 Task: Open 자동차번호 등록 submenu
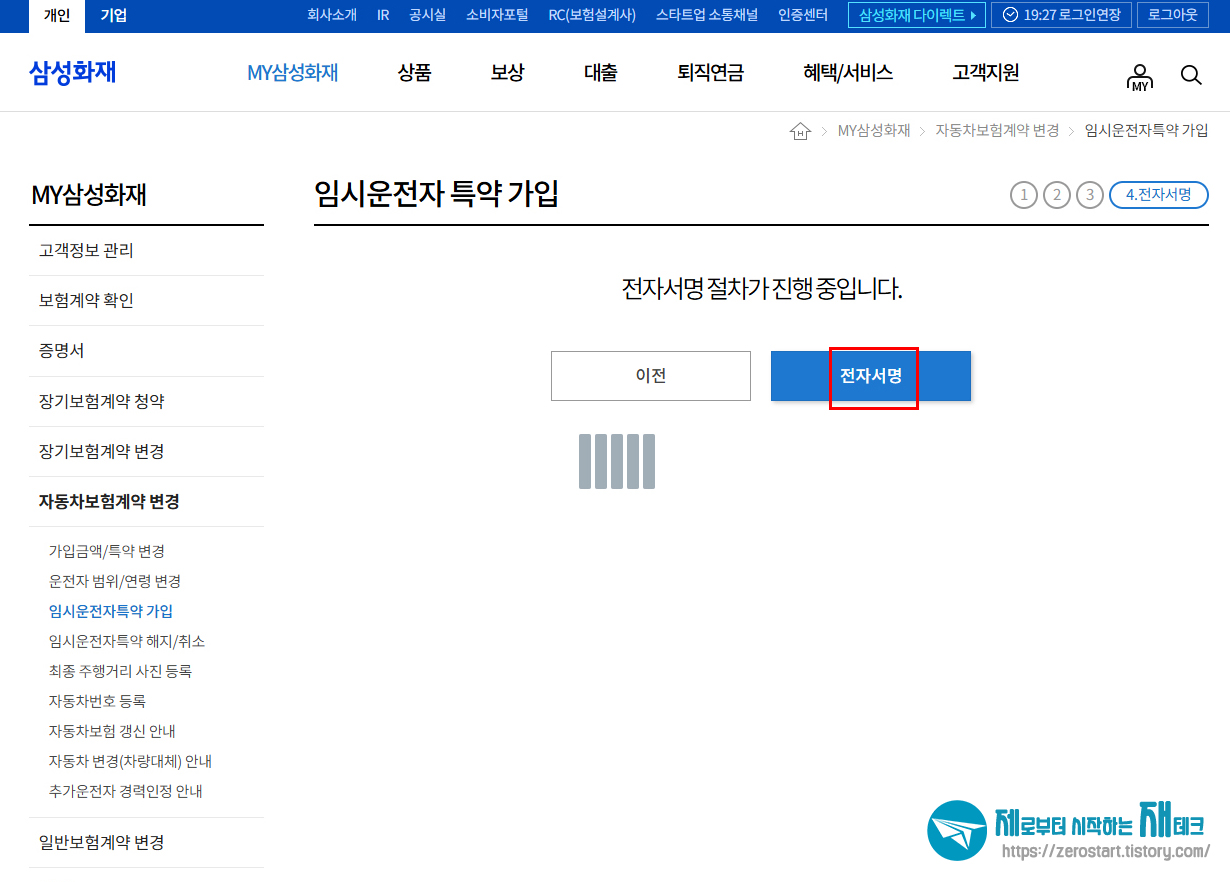pos(97,701)
